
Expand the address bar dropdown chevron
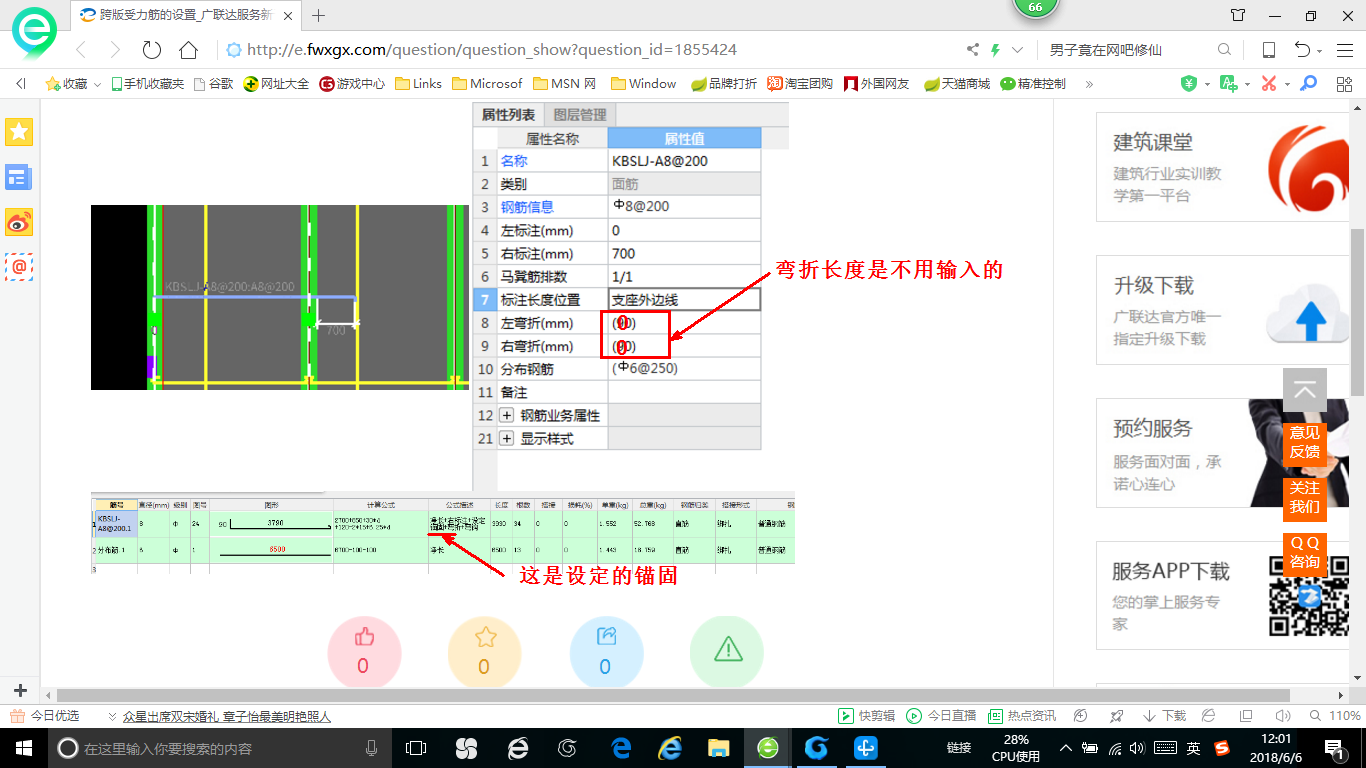(1018, 50)
